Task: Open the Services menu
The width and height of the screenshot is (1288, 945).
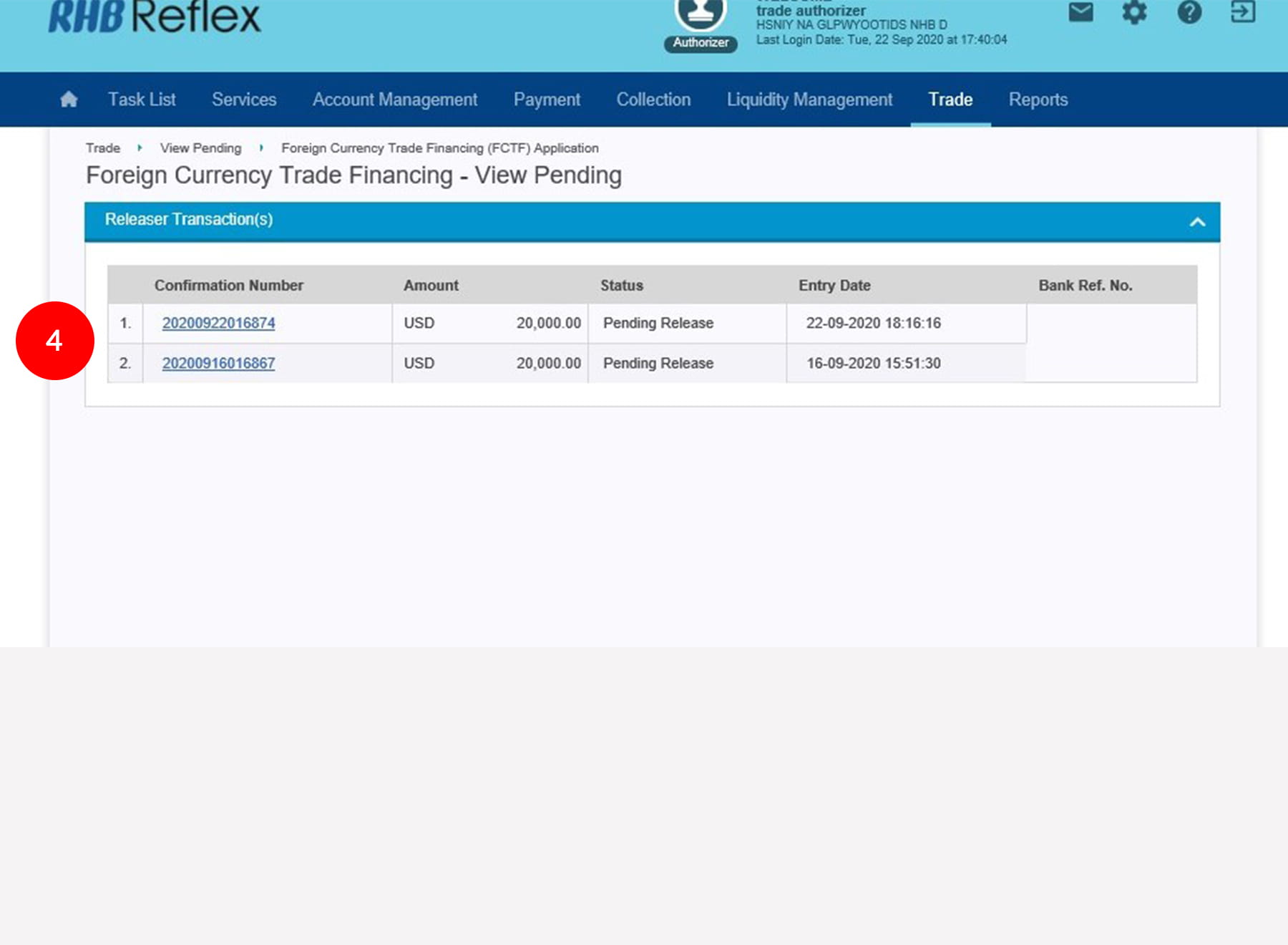Action: (x=244, y=100)
